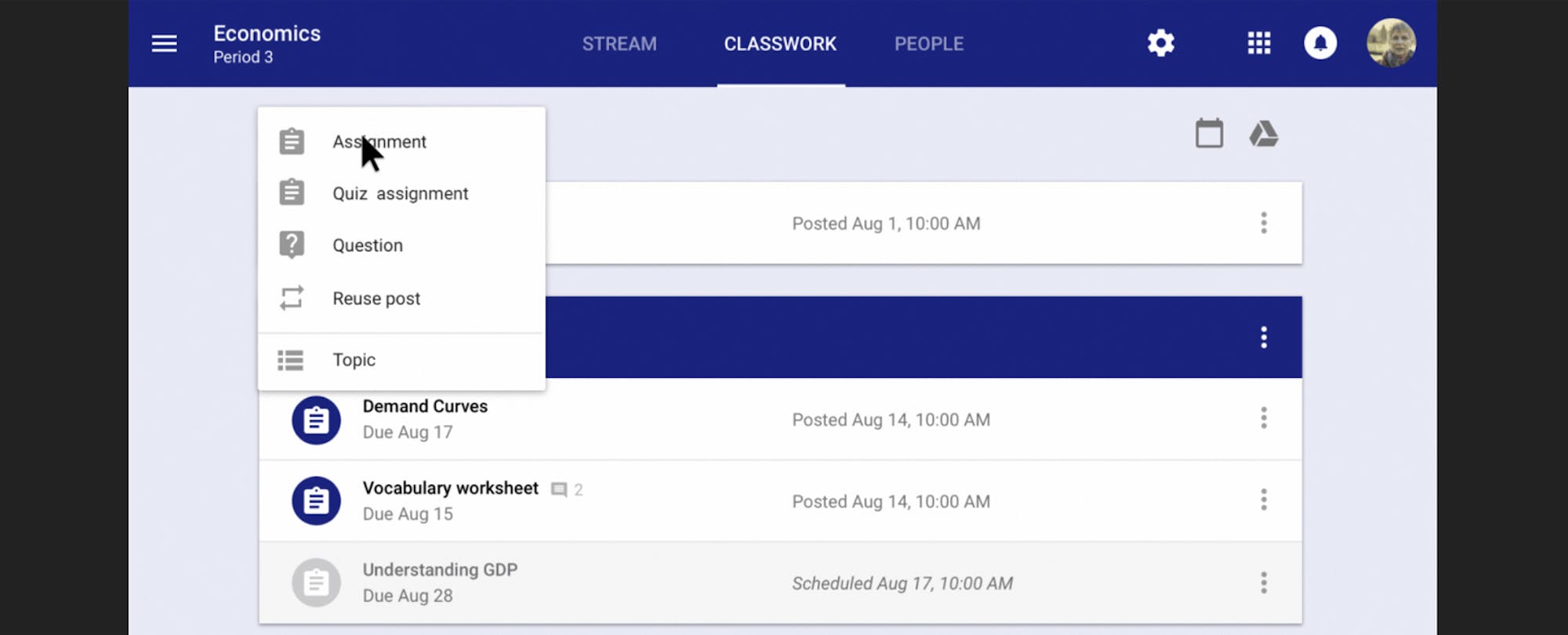Click the Understanding GDP grayed assignment icon
The height and width of the screenshot is (635, 1568).
coord(316,582)
